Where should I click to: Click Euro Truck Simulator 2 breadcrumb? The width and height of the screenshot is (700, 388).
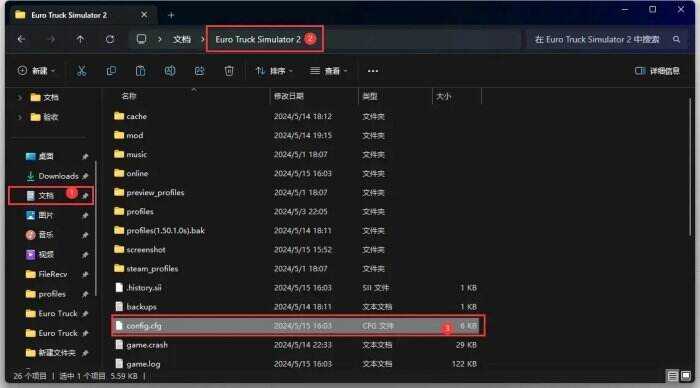pos(258,39)
